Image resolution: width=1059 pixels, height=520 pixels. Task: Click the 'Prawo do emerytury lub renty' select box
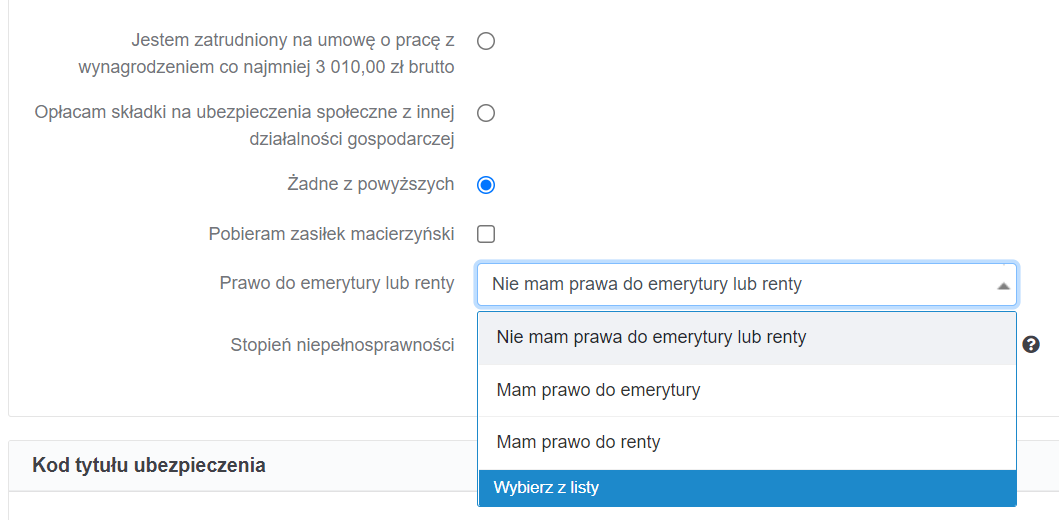[x=746, y=284]
